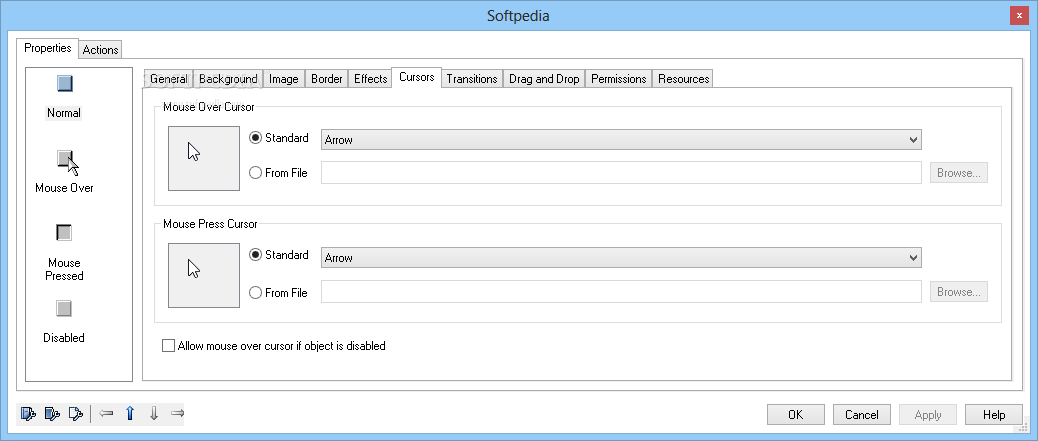The height and width of the screenshot is (441, 1038).
Task: Select From File radio under Mouse Over Cursor
Action: point(256,173)
